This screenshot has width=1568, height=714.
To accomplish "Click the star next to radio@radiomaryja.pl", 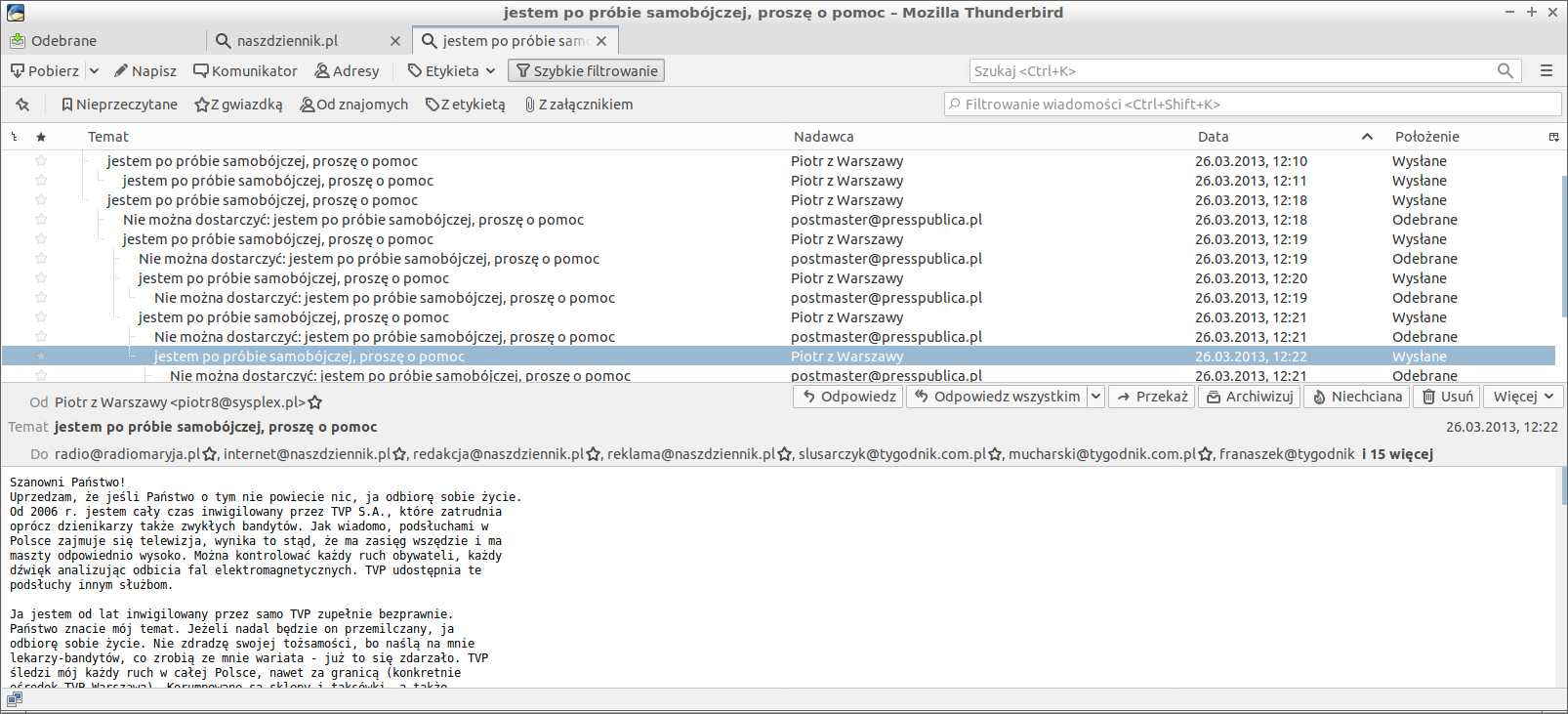I will 209,454.
